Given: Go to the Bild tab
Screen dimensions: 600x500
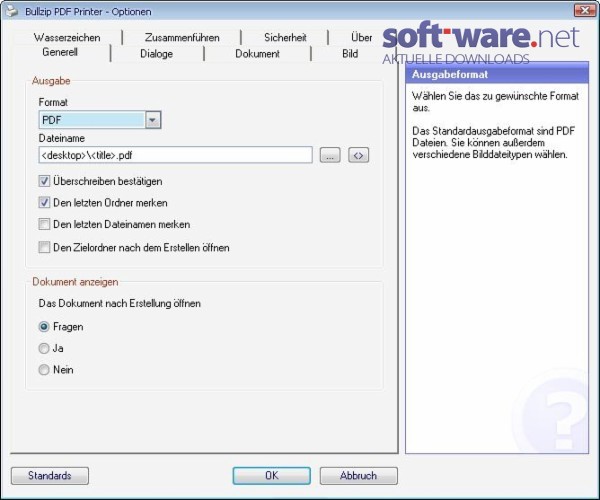Looking at the screenshot, I should point(350,54).
